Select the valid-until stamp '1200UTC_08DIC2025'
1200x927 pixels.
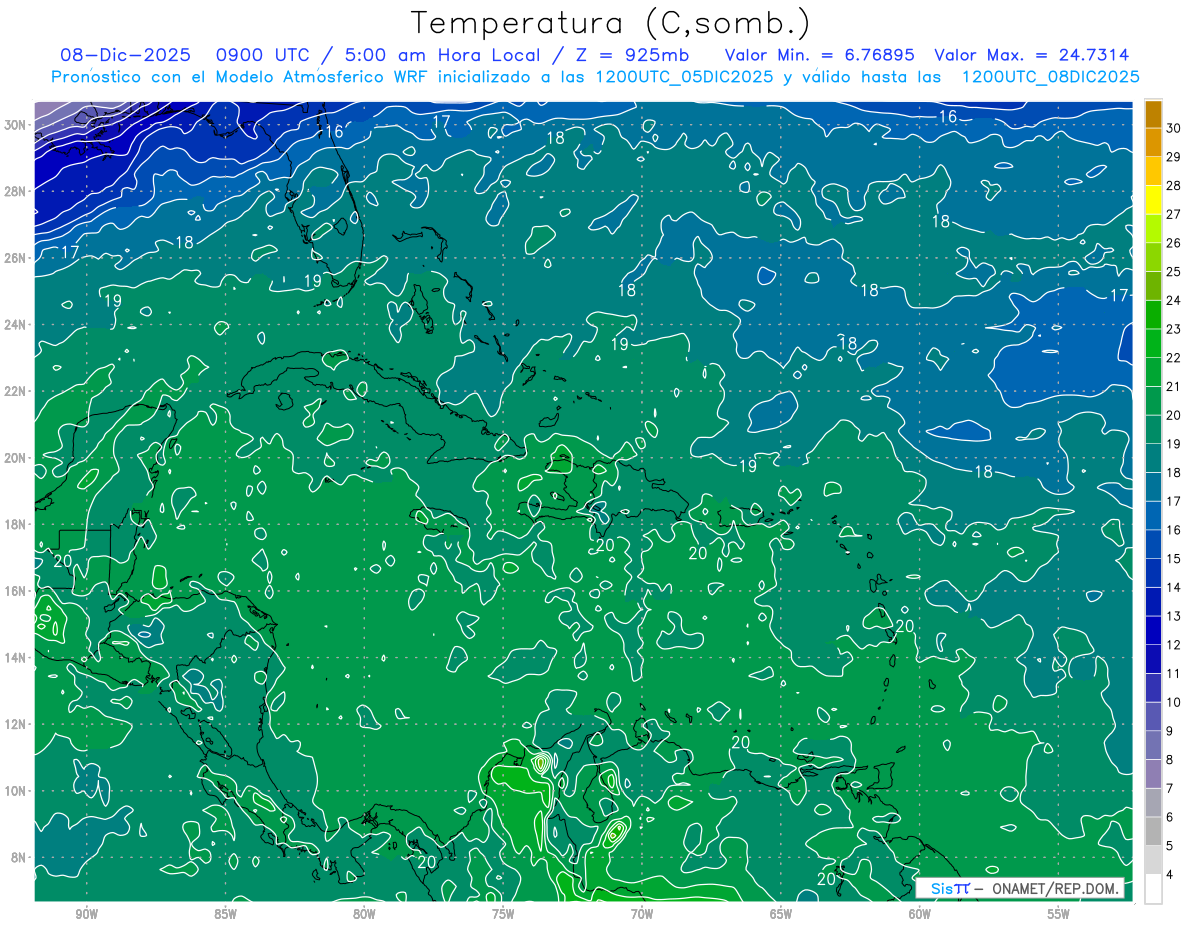pos(1050,77)
